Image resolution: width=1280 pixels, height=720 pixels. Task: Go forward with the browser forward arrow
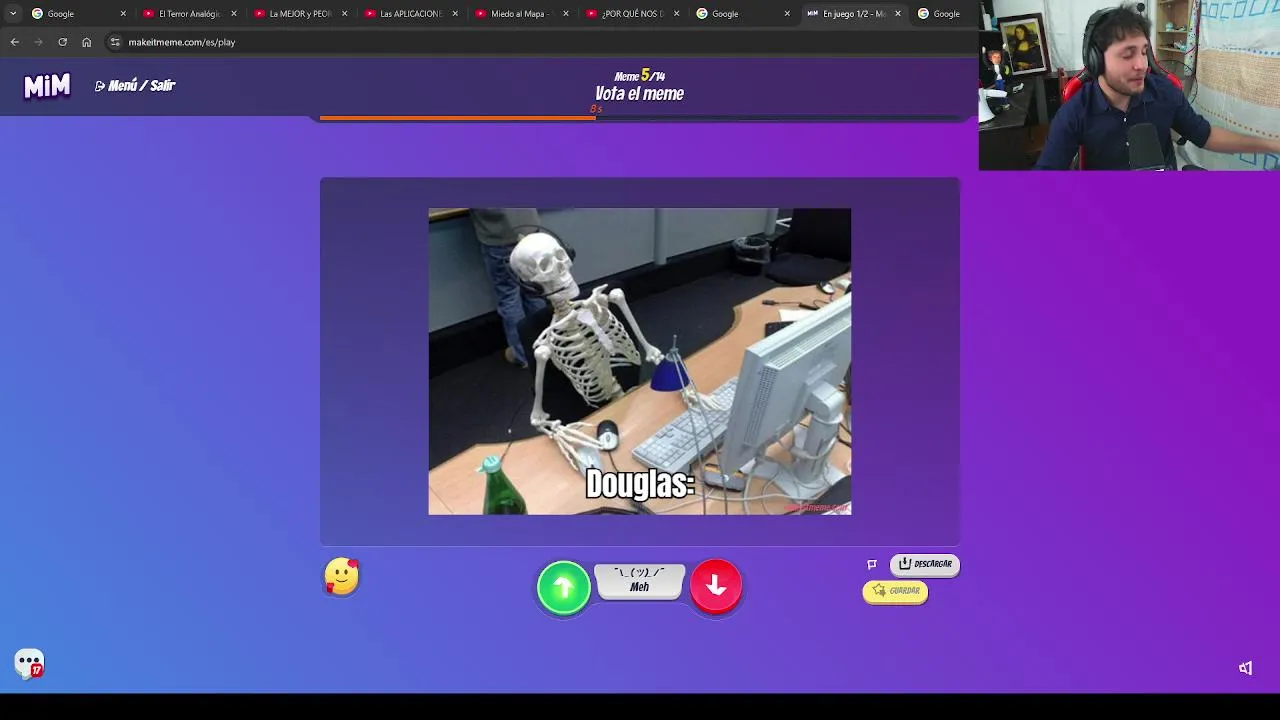[x=38, y=42]
